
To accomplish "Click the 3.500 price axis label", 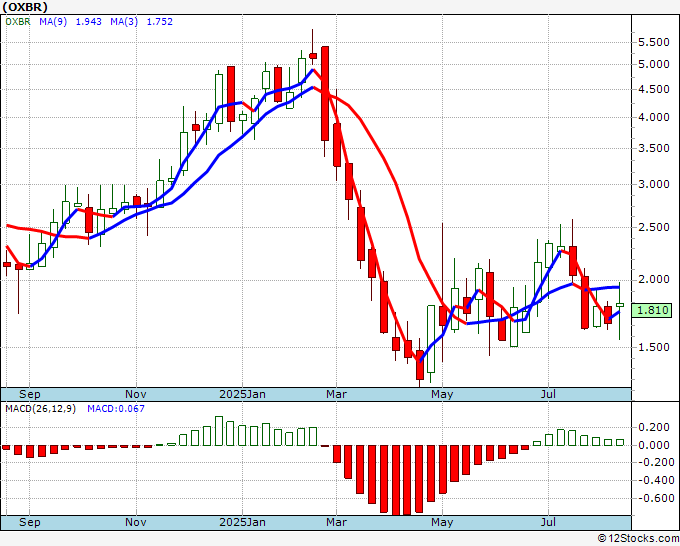I will tap(654, 148).
